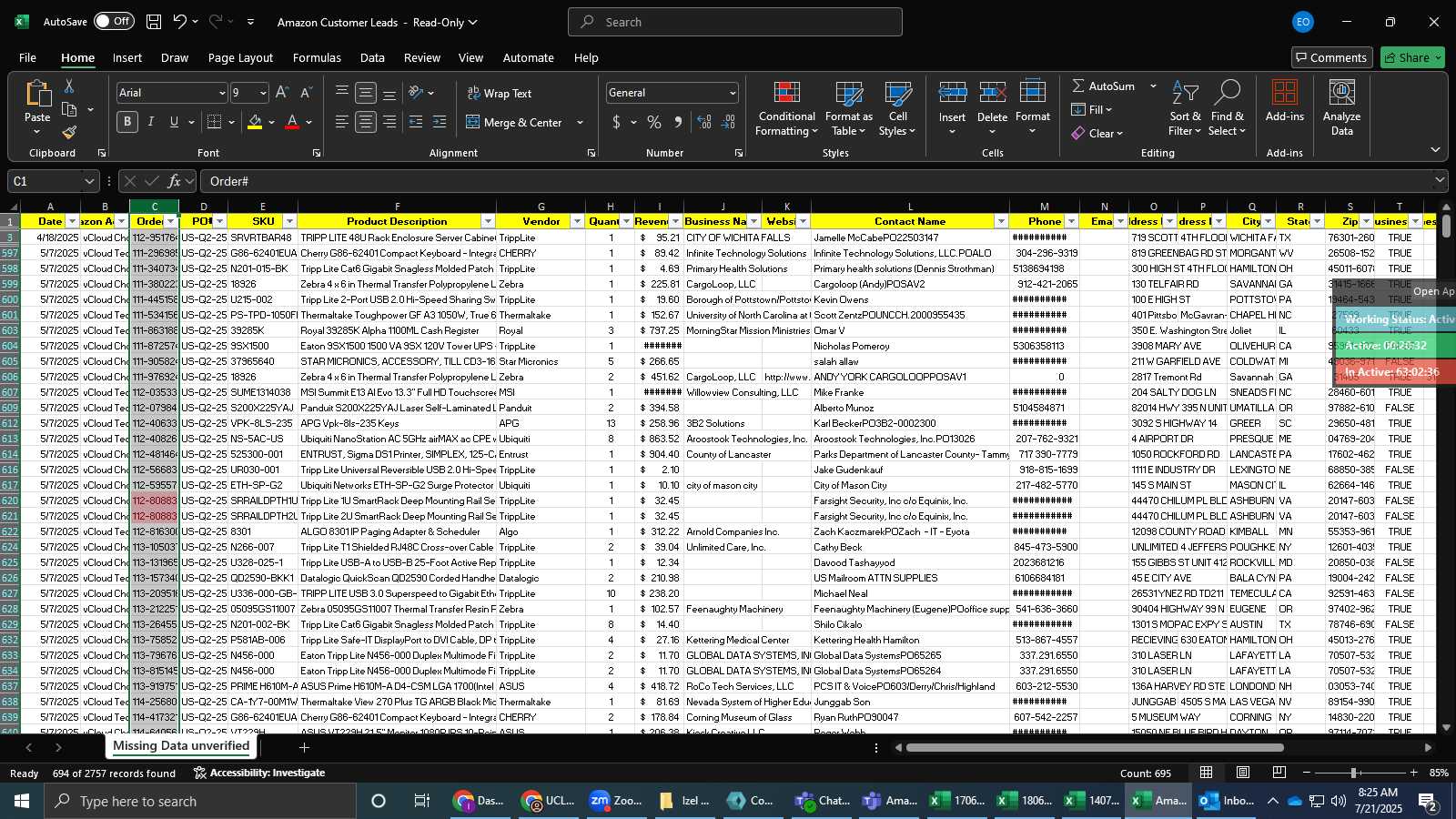Viewport: 1456px width, 819px height.
Task: Click Decrease Decimal icon
Action: click(x=728, y=122)
